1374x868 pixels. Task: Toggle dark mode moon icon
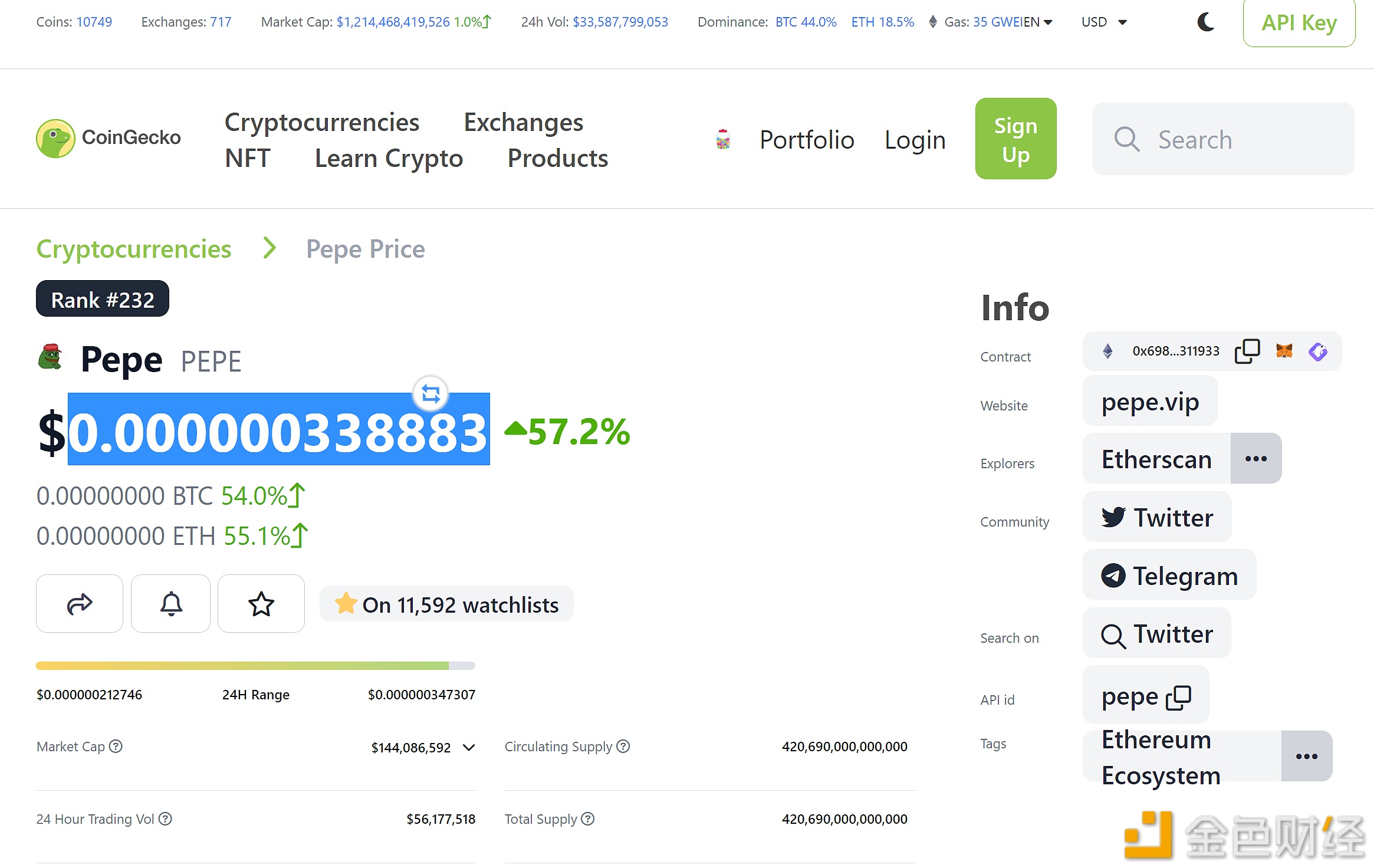click(1206, 22)
